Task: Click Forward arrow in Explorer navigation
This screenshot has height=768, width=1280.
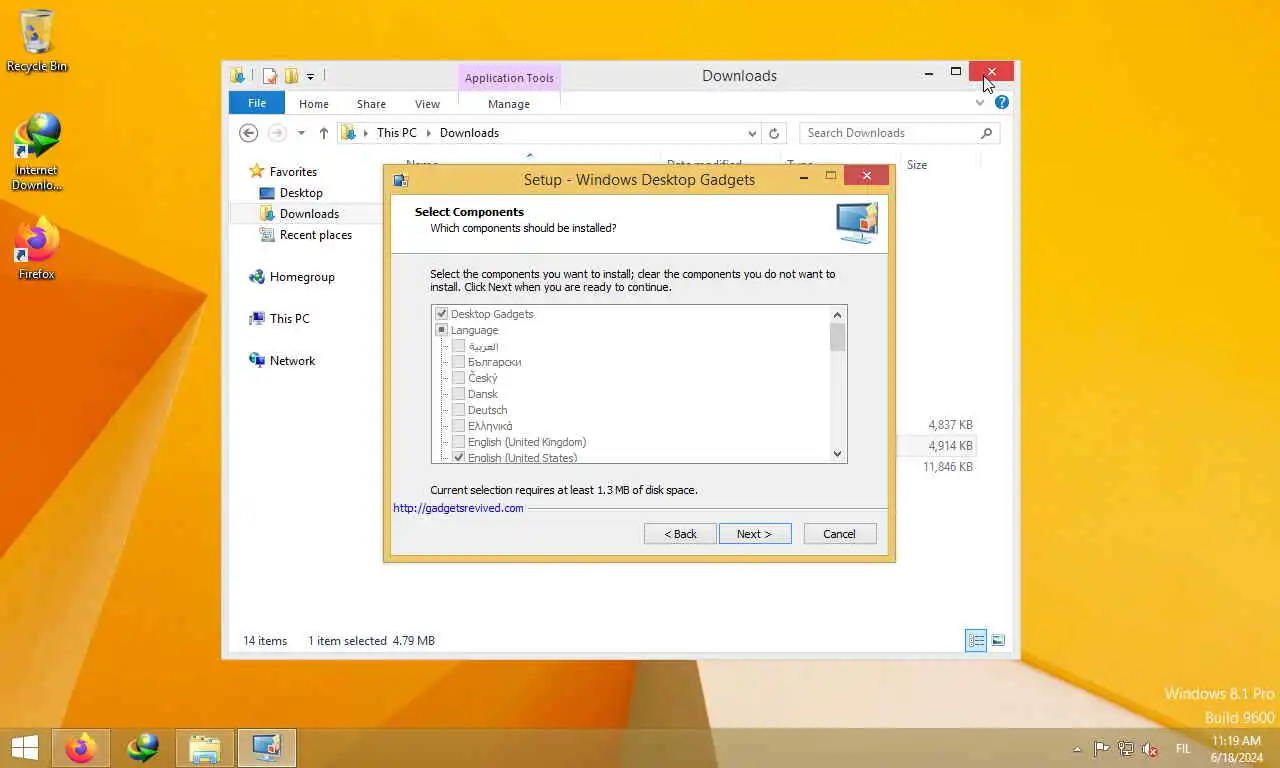Action: 277,133
